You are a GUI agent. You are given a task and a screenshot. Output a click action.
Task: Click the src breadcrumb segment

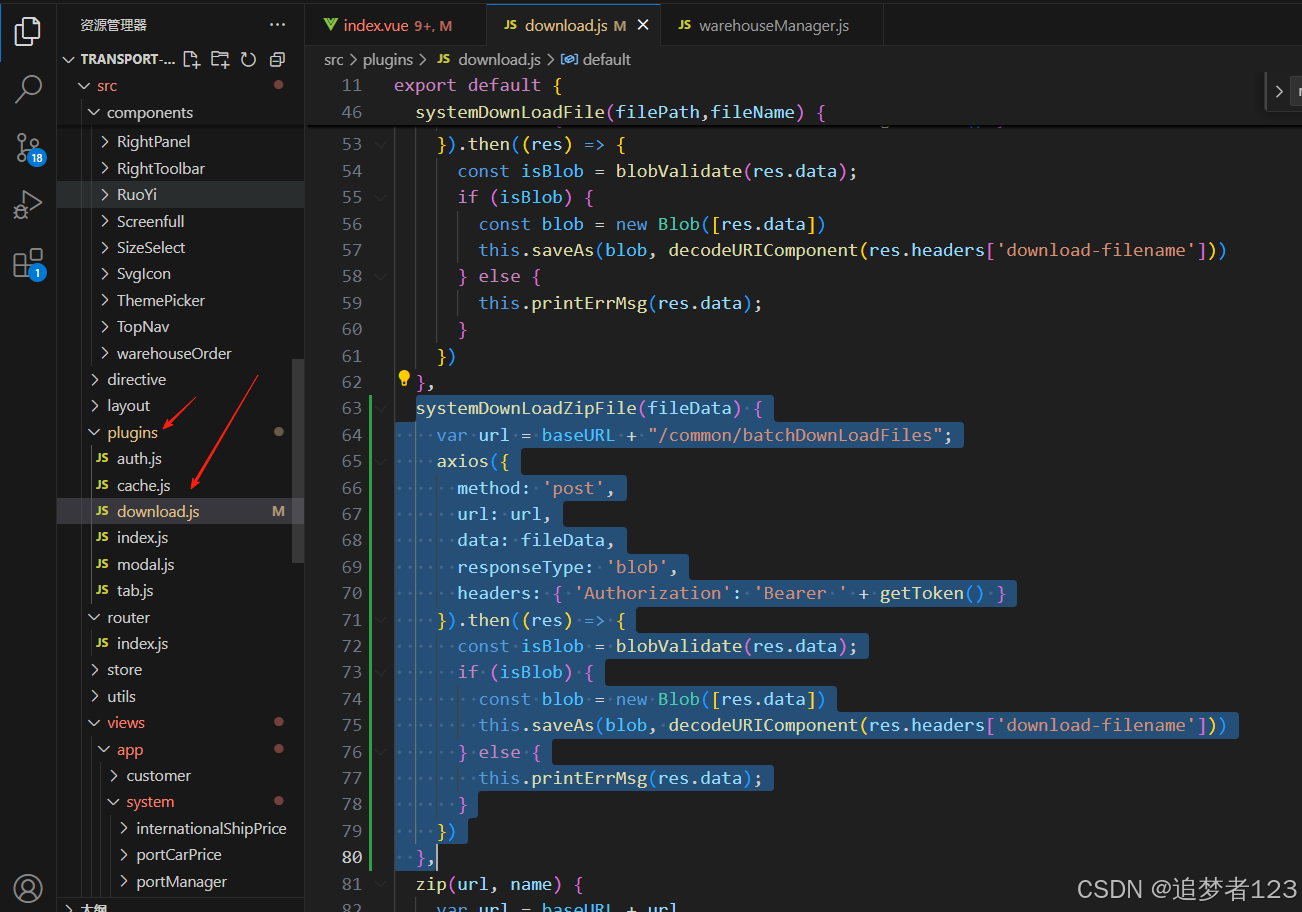click(334, 59)
